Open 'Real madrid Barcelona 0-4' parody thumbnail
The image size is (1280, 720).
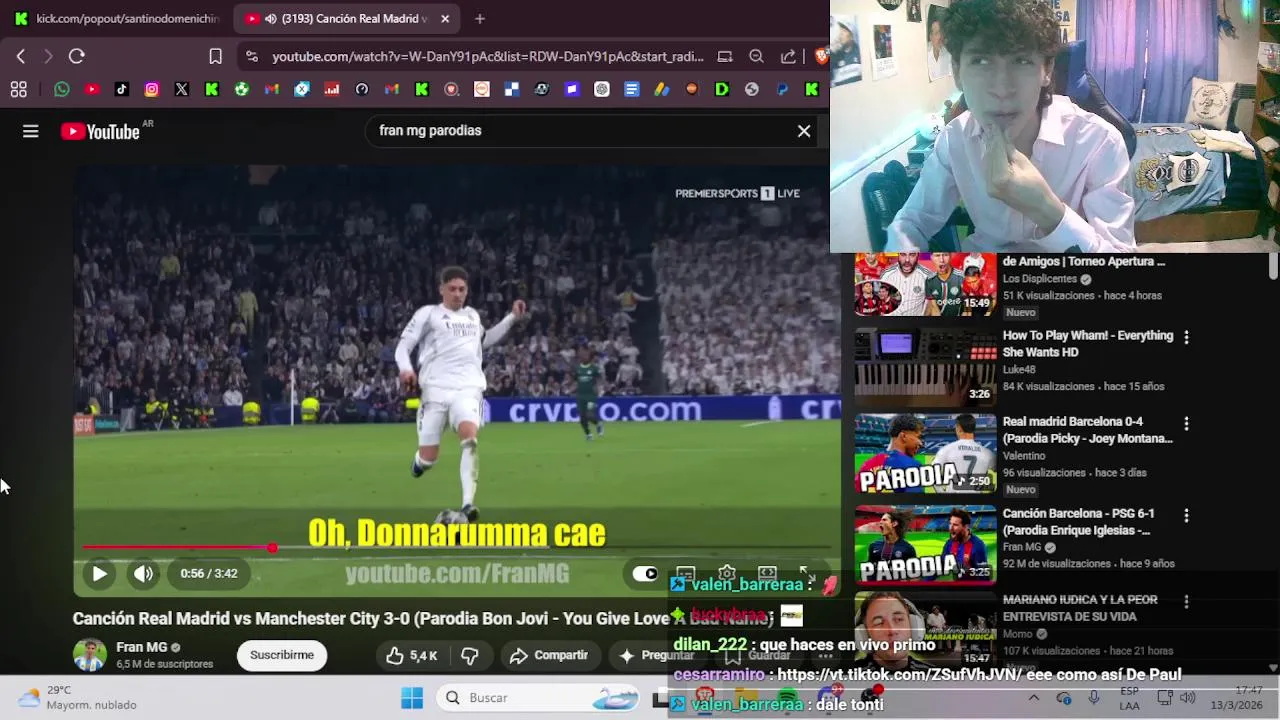(x=925, y=454)
